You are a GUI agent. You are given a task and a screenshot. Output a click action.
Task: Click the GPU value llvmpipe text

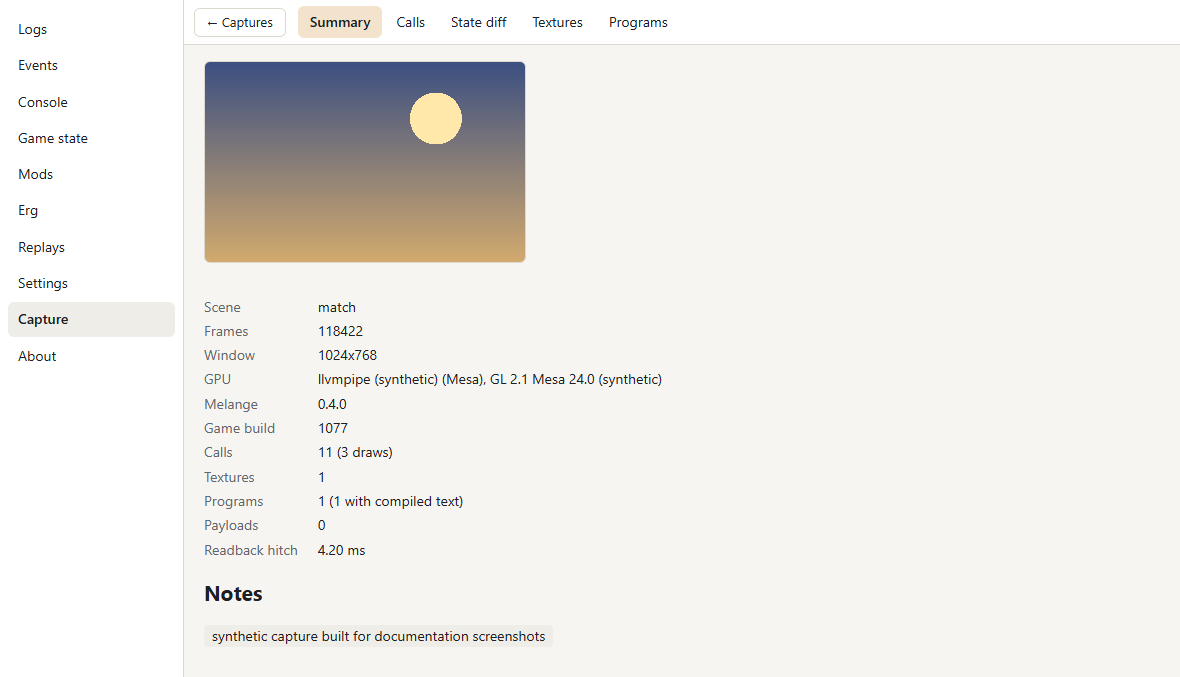click(x=490, y=380)
